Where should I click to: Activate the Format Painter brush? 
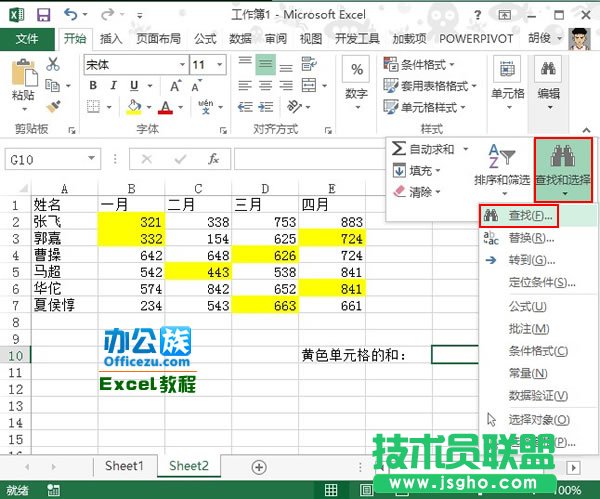click(53, 106)
